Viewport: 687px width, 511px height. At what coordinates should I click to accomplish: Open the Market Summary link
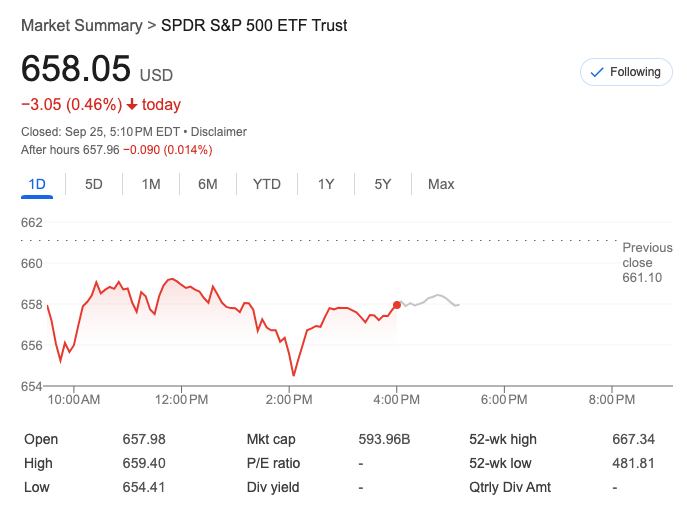pos(79,25)
